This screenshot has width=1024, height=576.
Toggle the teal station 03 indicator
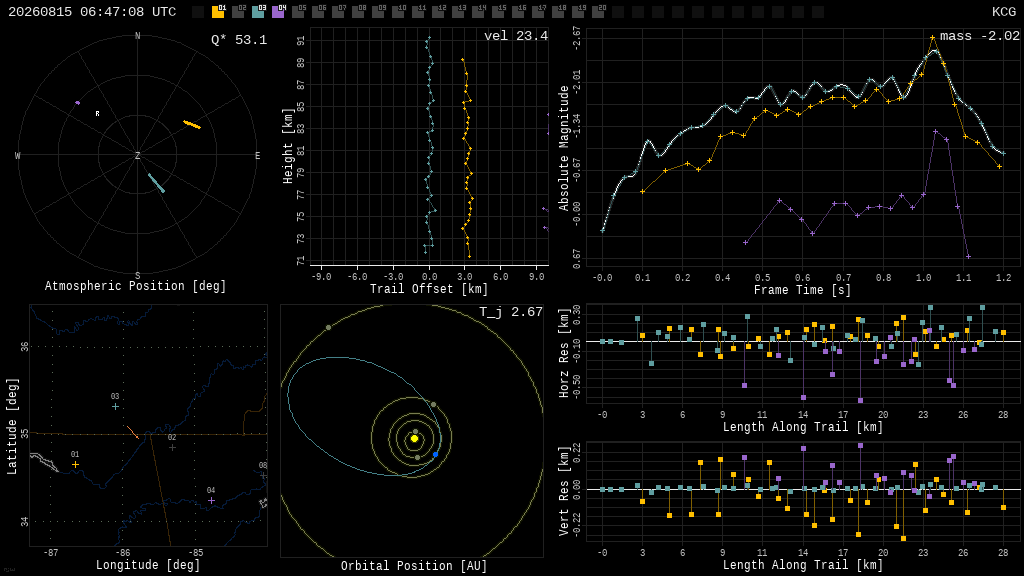[259, 11]
